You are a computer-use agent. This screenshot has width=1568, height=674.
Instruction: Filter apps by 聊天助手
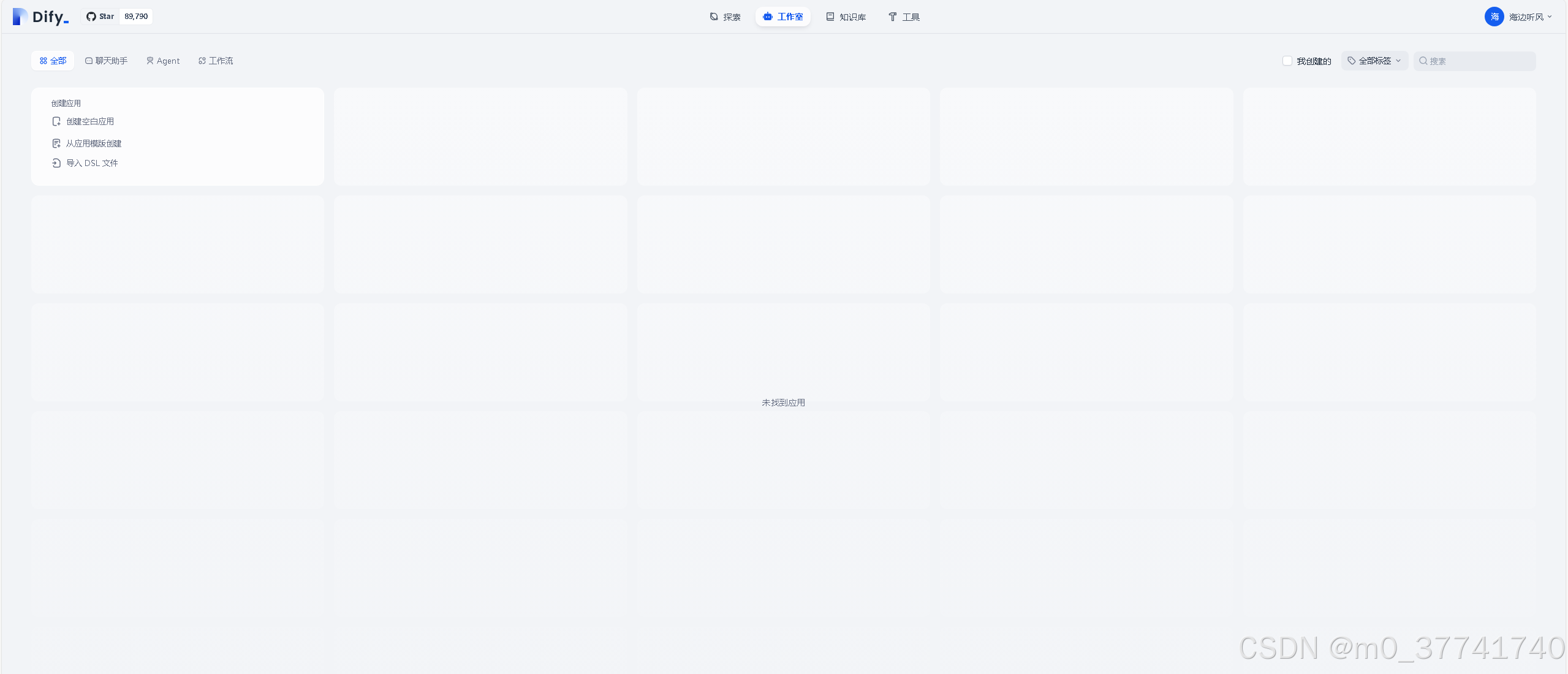coord(106,61)
